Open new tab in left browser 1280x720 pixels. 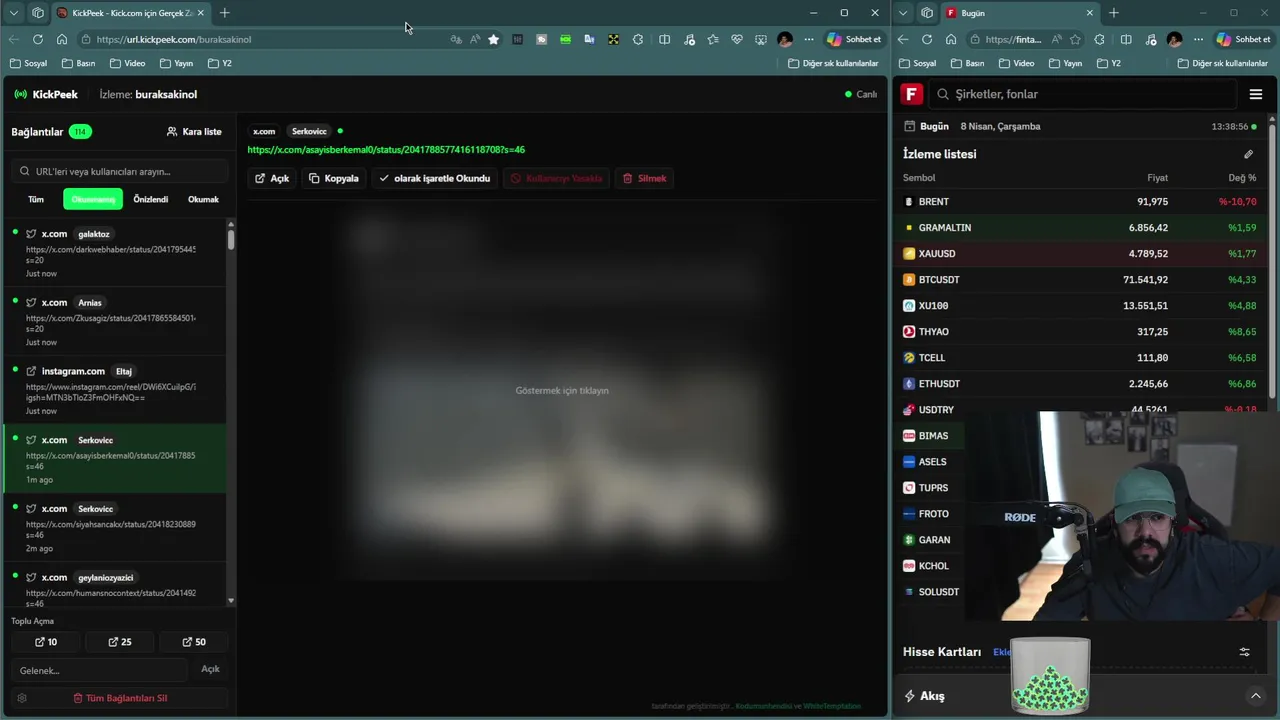click(224, 13)
